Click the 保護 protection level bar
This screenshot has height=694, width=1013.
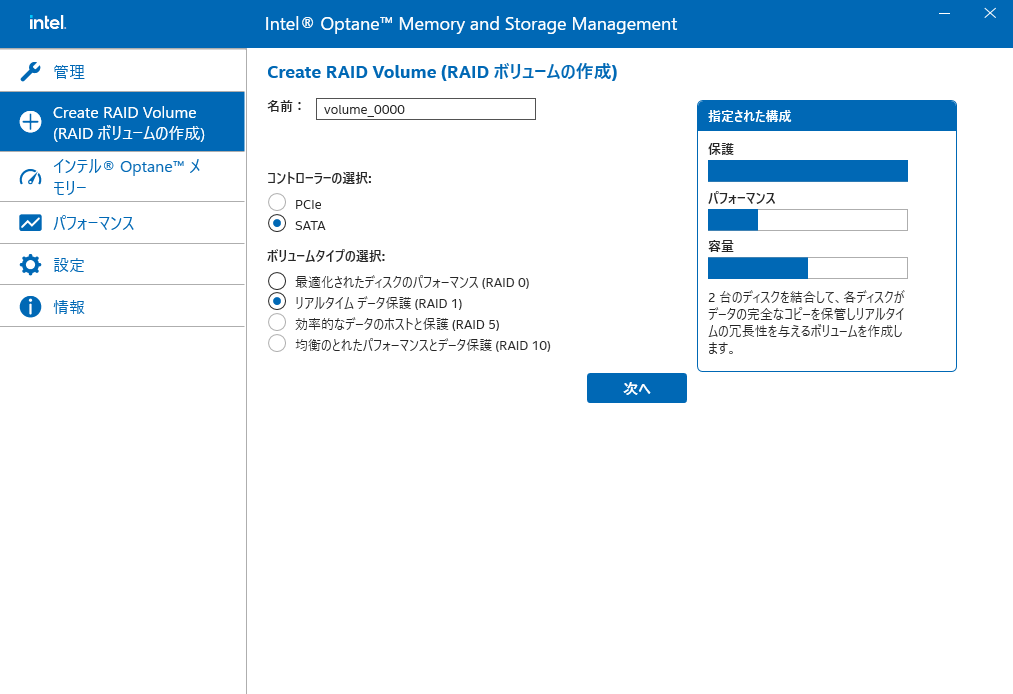[x=808, y=171]
